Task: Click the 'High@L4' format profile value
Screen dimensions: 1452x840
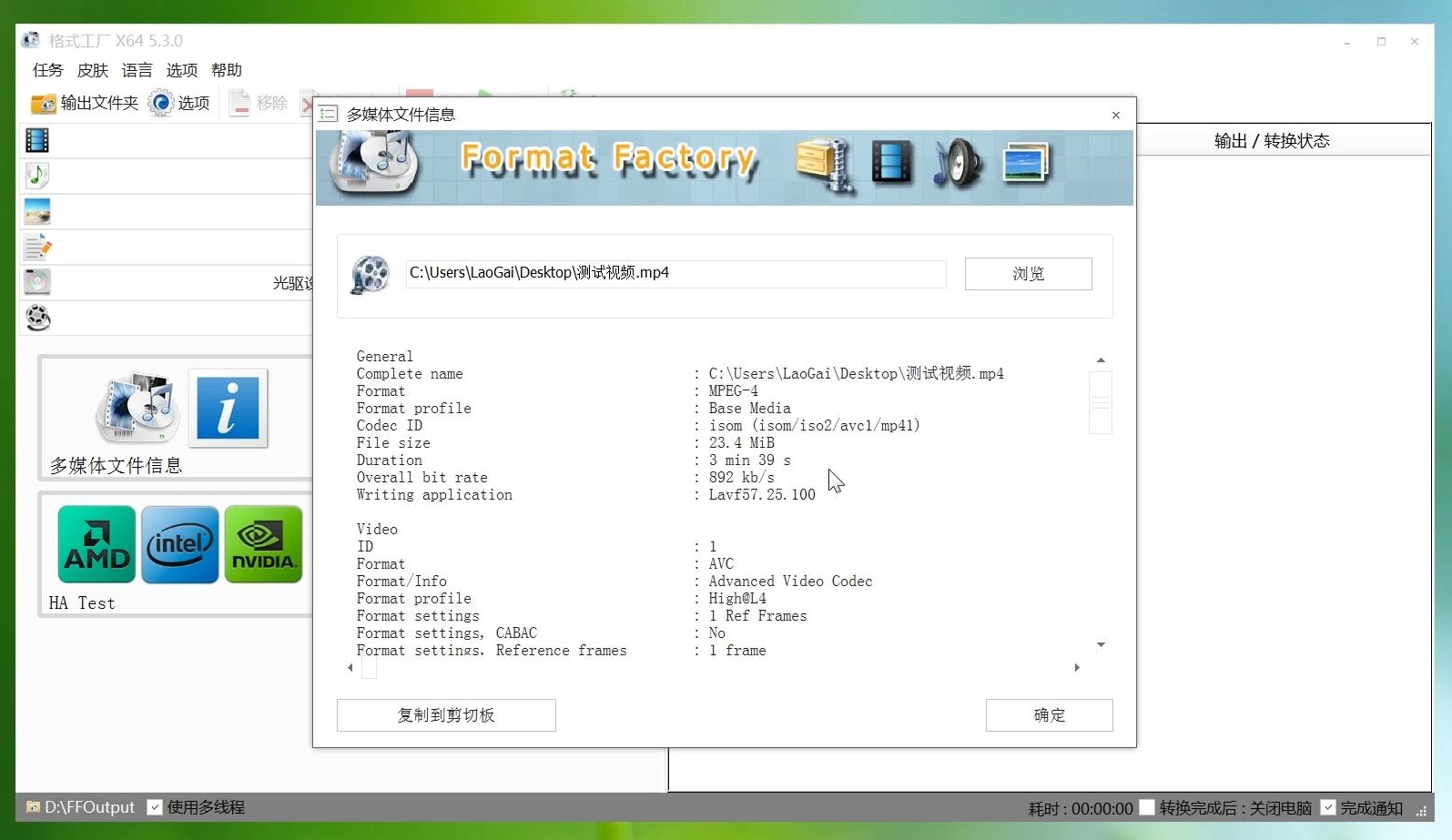Action: click(x=737, y=599)
